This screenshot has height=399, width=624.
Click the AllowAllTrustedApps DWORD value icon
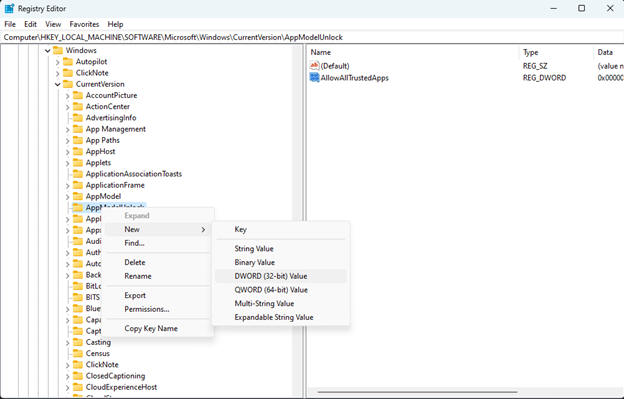coord(314,78)
